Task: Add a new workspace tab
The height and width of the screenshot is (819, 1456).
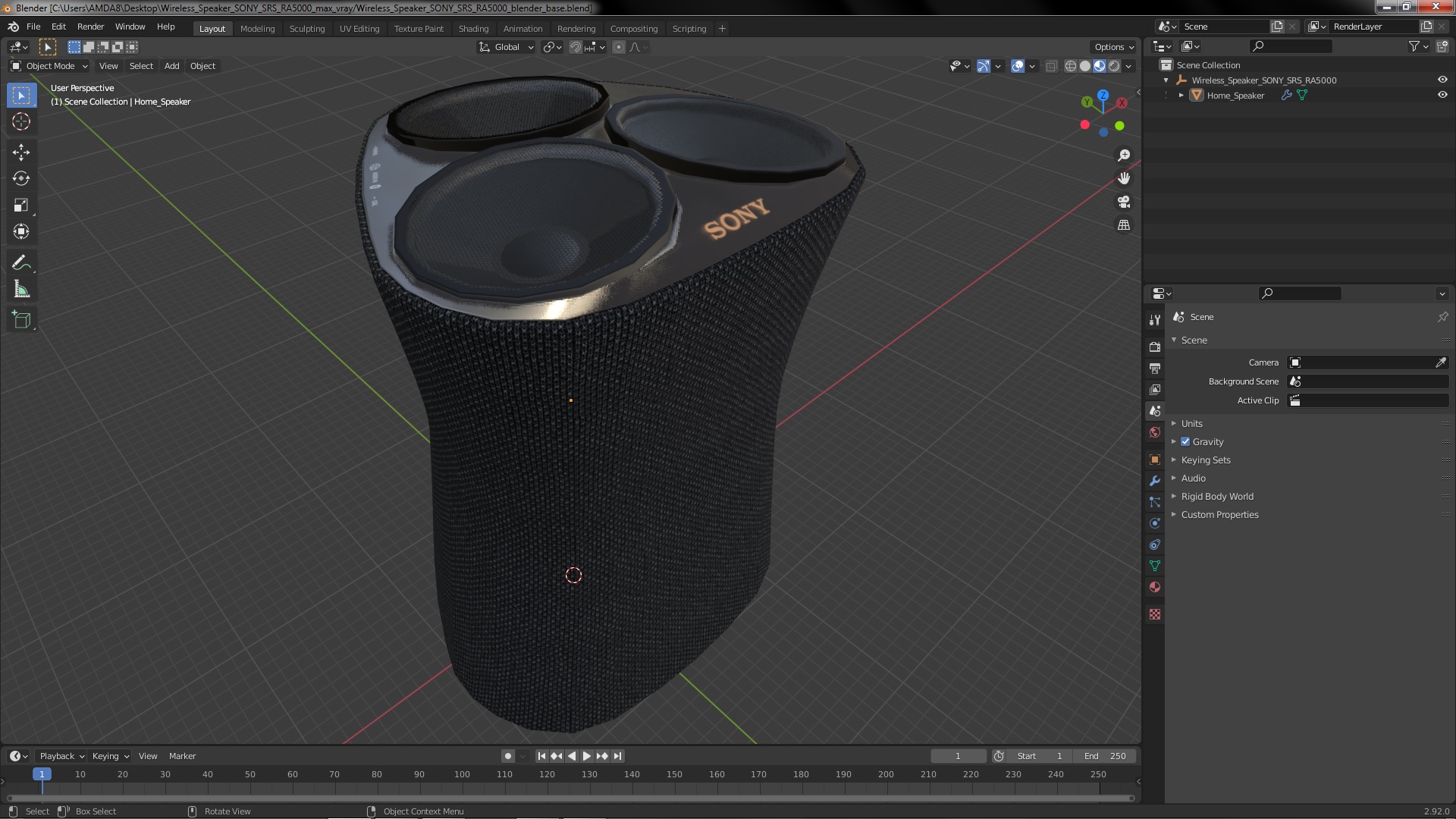Action: [x=722, y=29]
